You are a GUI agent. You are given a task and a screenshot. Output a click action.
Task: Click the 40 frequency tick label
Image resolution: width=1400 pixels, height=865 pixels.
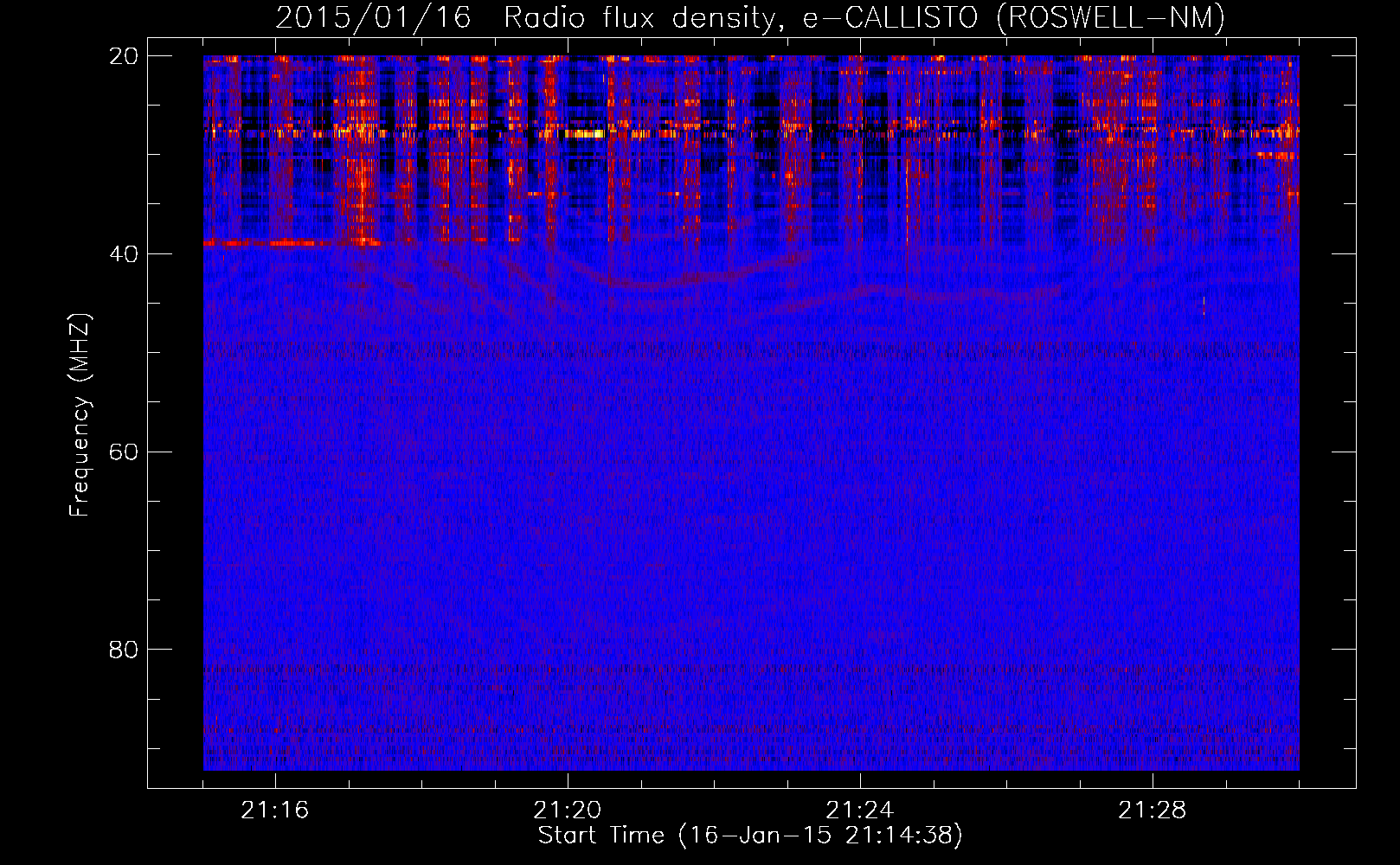(x=124, y=254)
